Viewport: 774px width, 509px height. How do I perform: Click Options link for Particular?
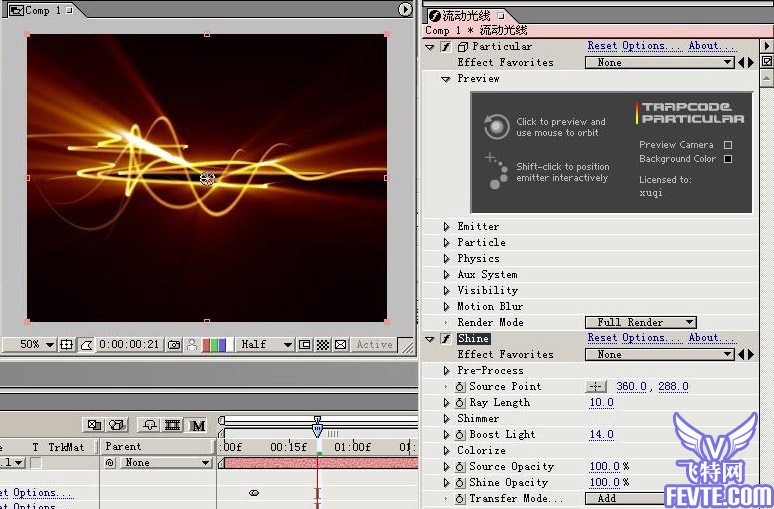(x=651, y=46)
